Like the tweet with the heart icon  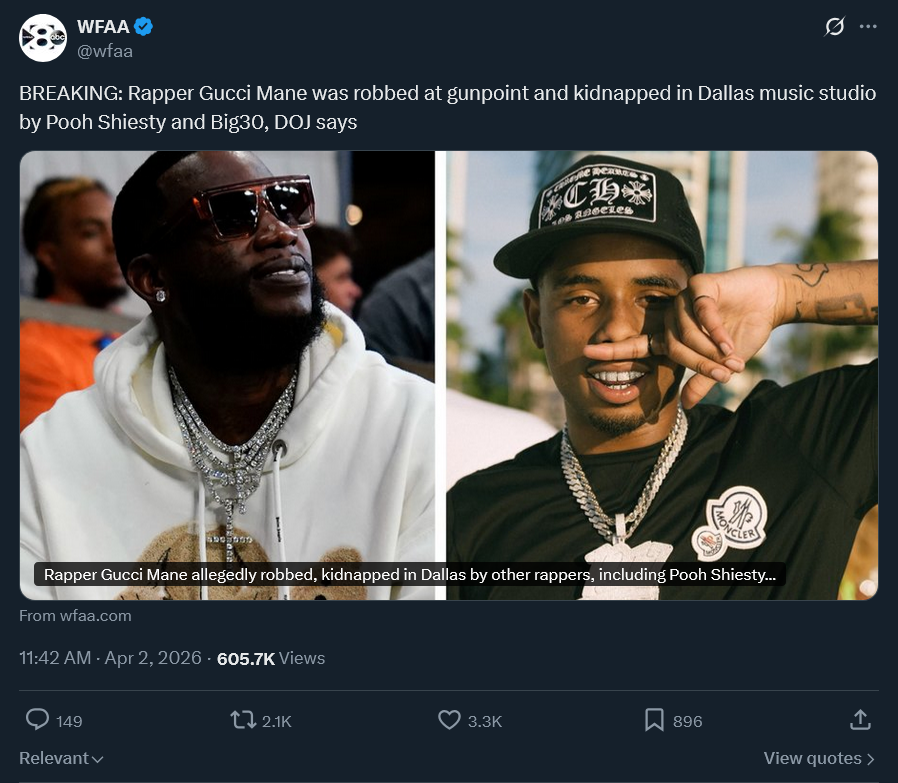click(x=449, y=720)
